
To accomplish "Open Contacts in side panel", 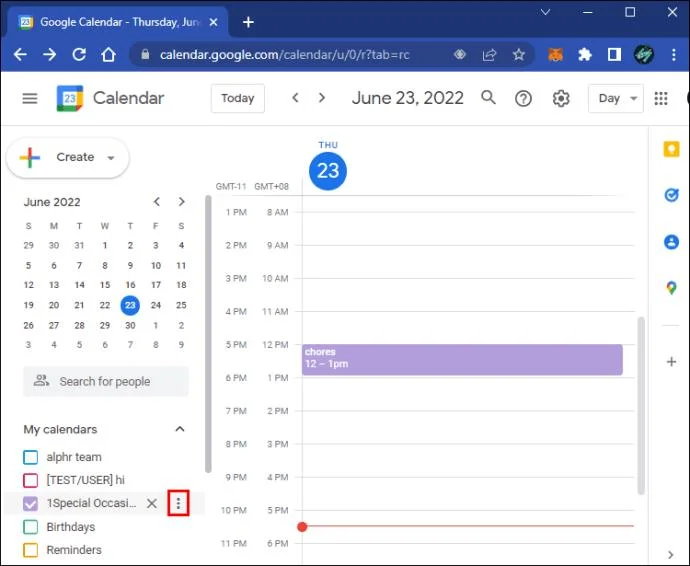I will point(671,242).
